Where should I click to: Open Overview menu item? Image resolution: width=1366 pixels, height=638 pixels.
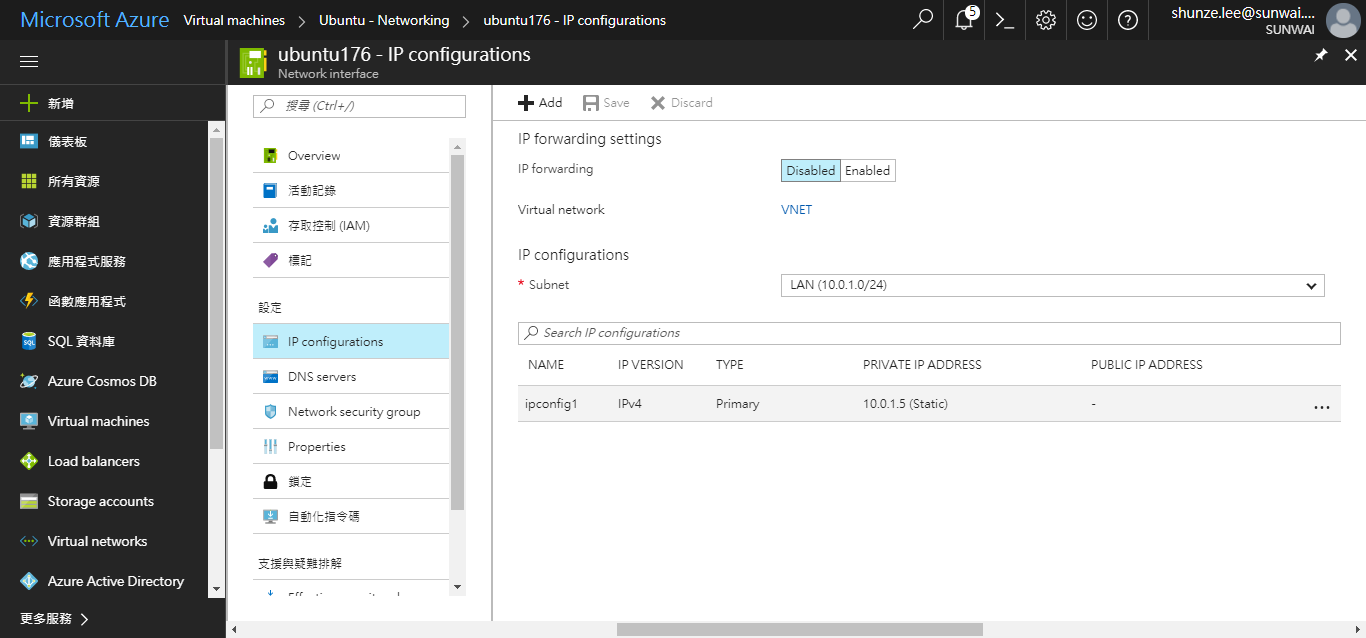click(x=351, y=156)
